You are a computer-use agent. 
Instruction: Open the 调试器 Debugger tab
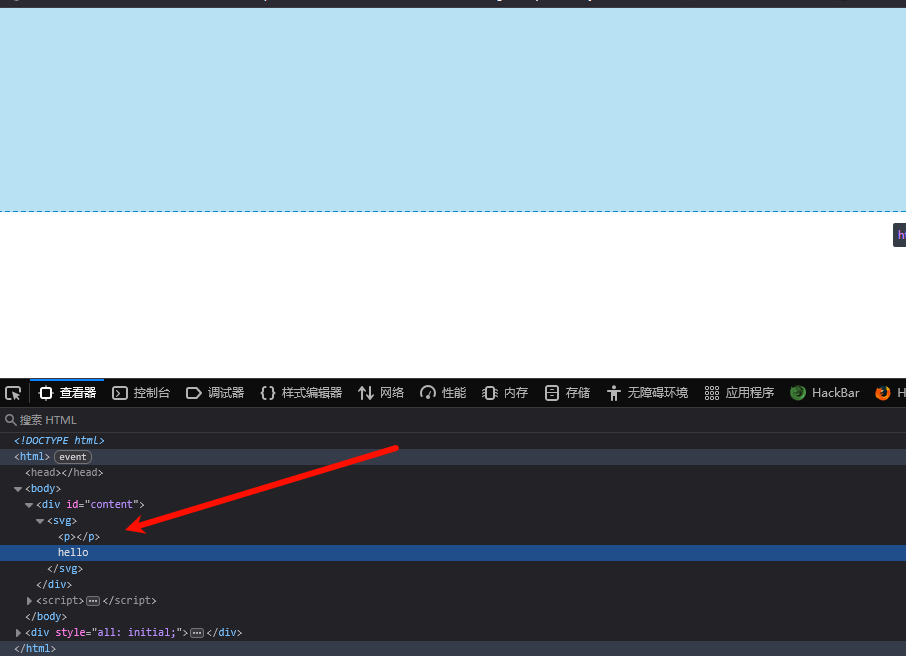(215, 393)
